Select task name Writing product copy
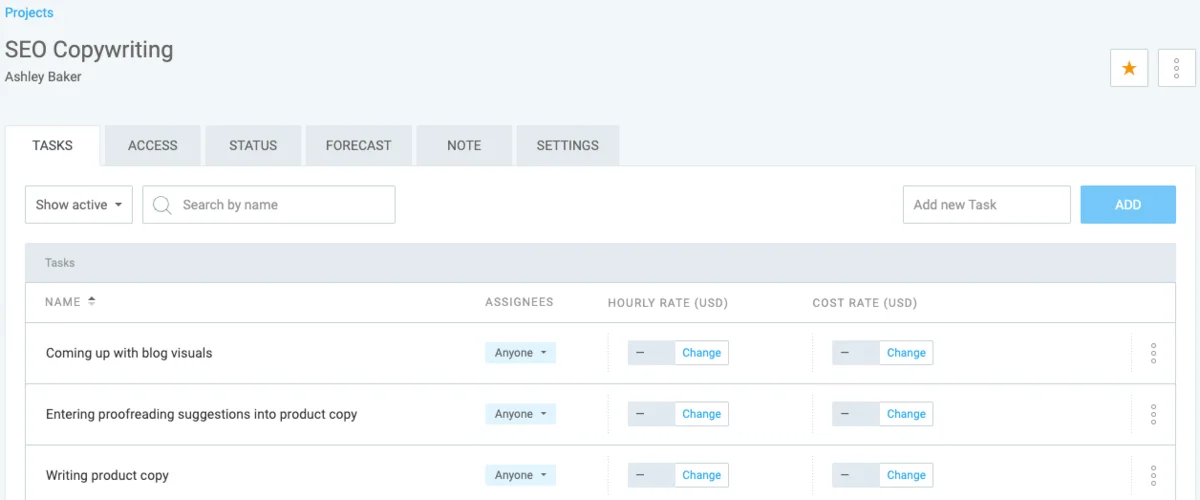1200x500 pixels. (x=107, y=475)
